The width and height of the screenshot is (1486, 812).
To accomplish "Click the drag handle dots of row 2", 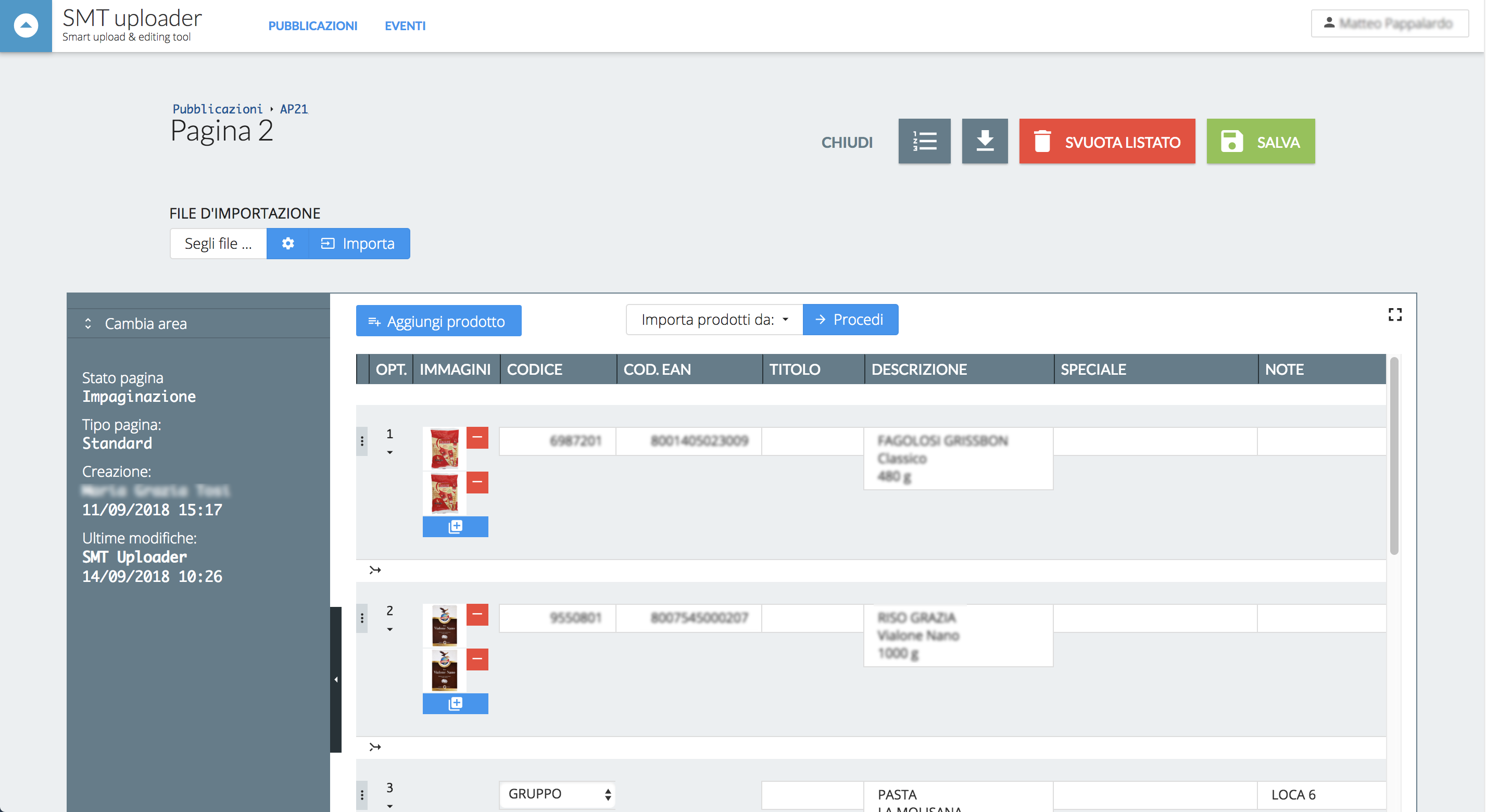I will point(362,618).
